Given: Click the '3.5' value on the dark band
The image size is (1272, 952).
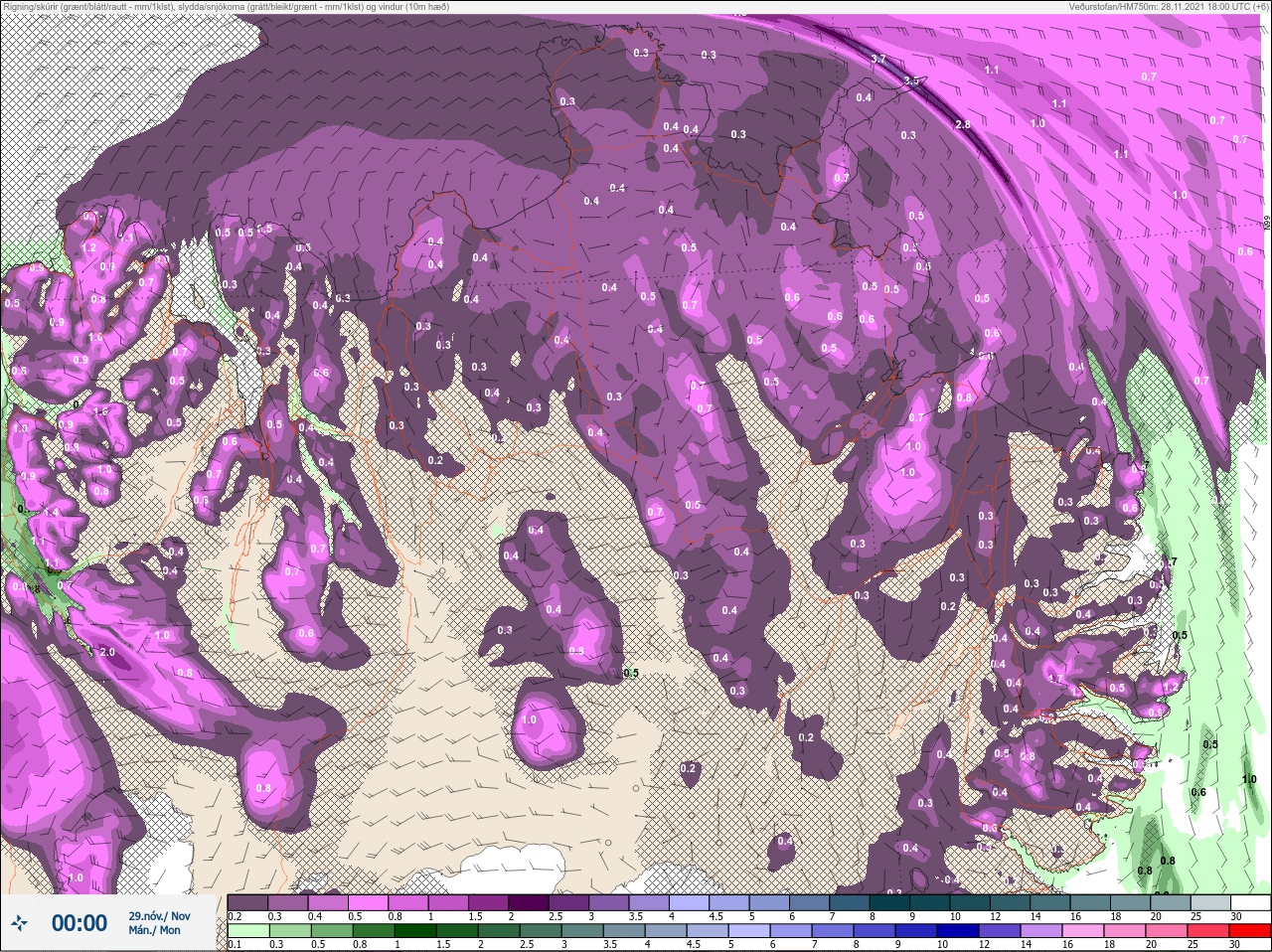Looking at the screenshot, I should point(910,81).
